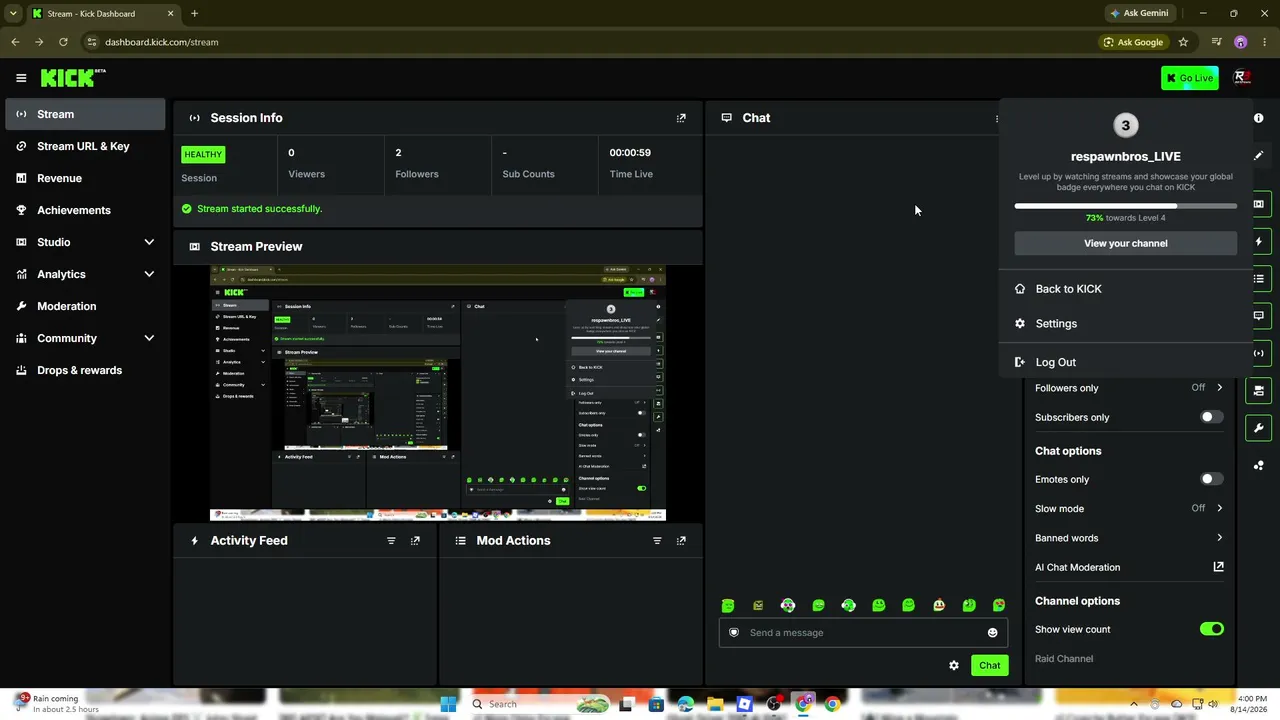Image resolution: width=1280 pixels, height=720 pixels.
Task: Choose Log Out from profile menu
Action: point(1126,362)
